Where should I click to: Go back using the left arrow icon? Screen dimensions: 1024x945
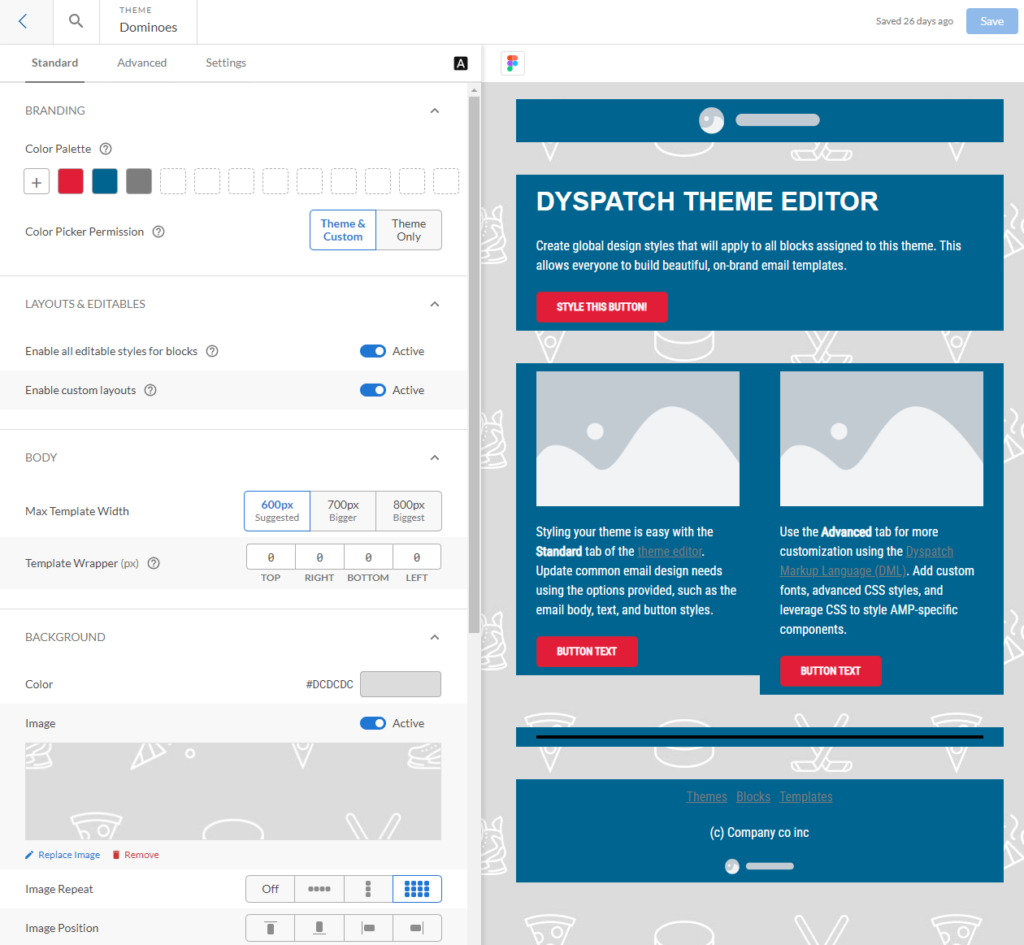coord(23,22)
